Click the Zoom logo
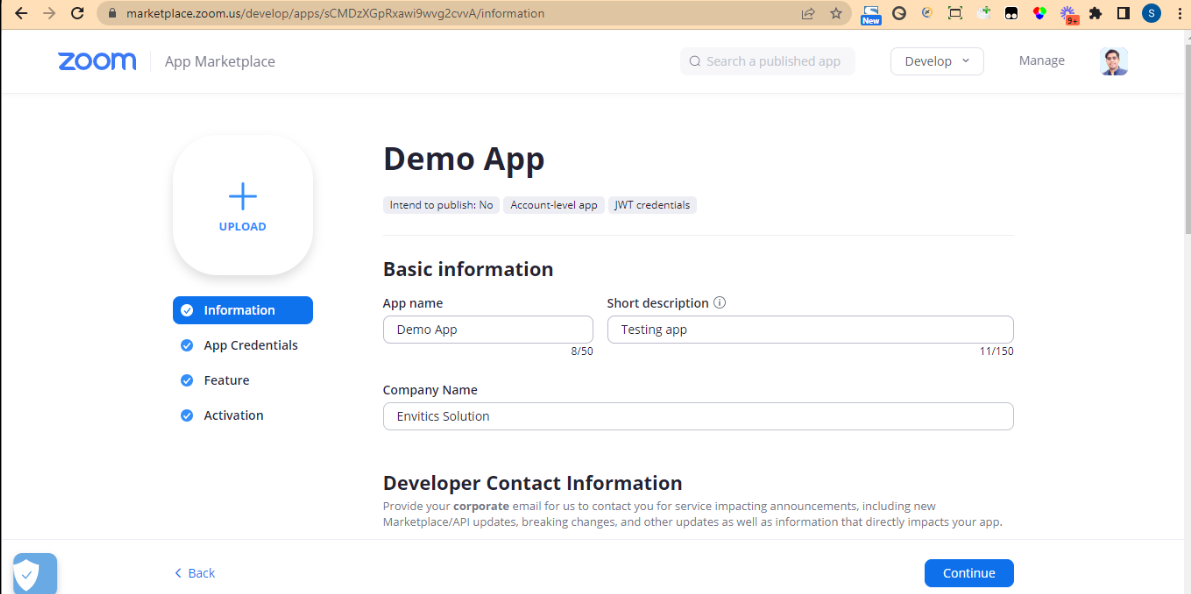The image size is (1191, 594). [97, 61]
